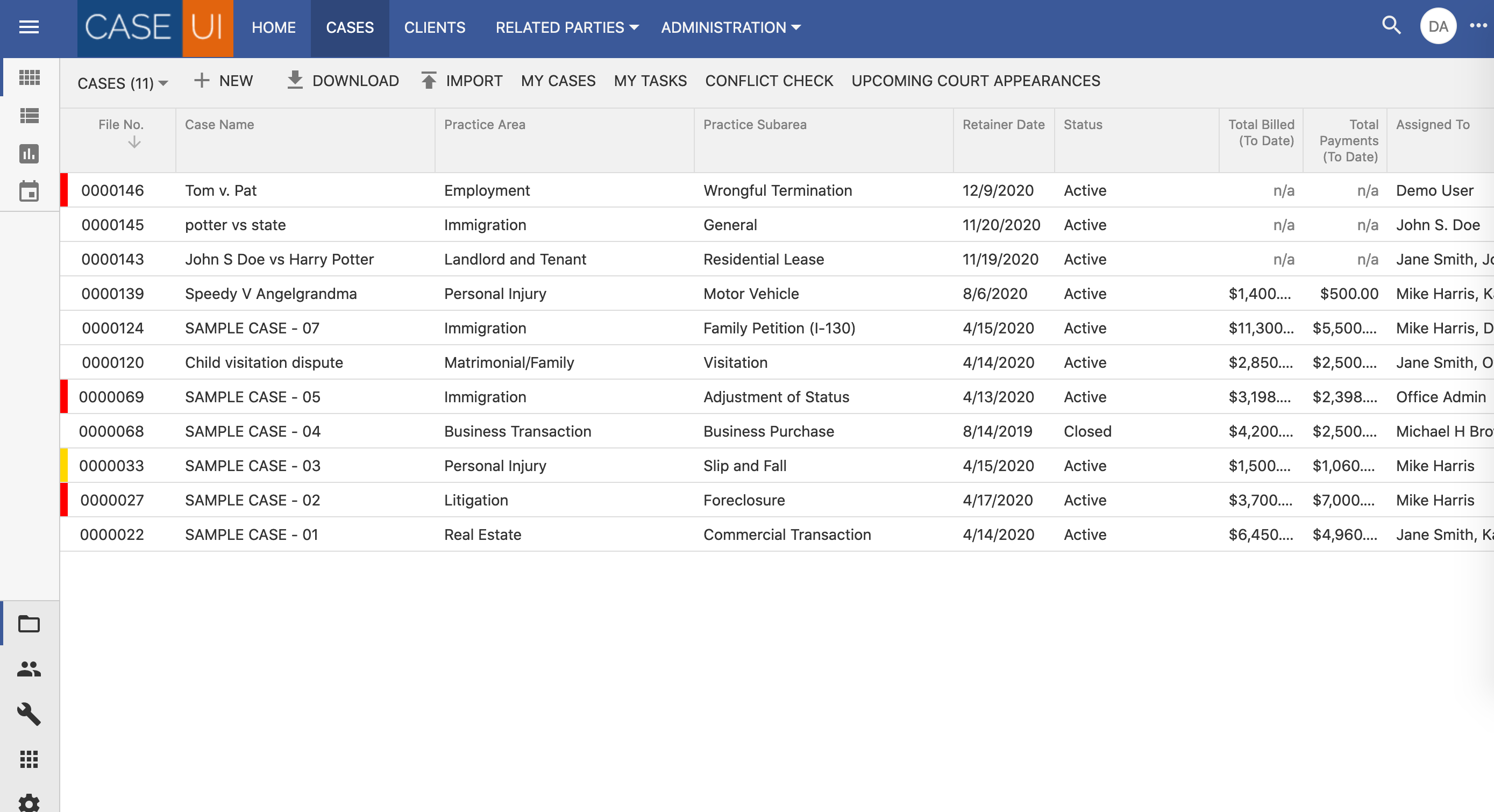Sort by Total Billed (To Date) header
Image resolution: width=1494 pixels, height=812 pixels.
tap(1262, 132)
